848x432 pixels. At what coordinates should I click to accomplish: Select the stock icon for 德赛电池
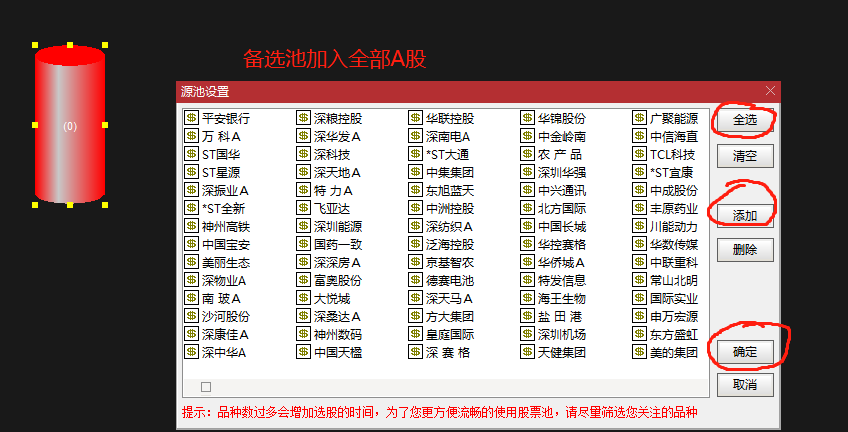click(x=415, y=280)
